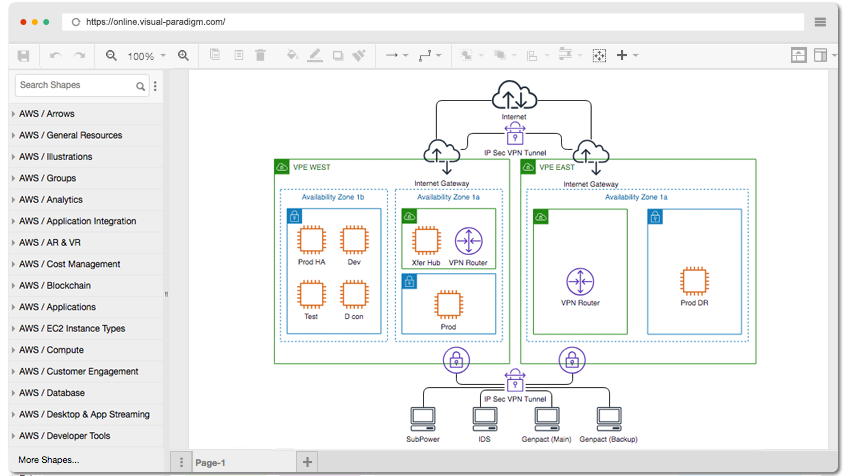Select the Line color pencil tool
The height and width of the screenshot is (476, 848).
[x=315, y=55]
